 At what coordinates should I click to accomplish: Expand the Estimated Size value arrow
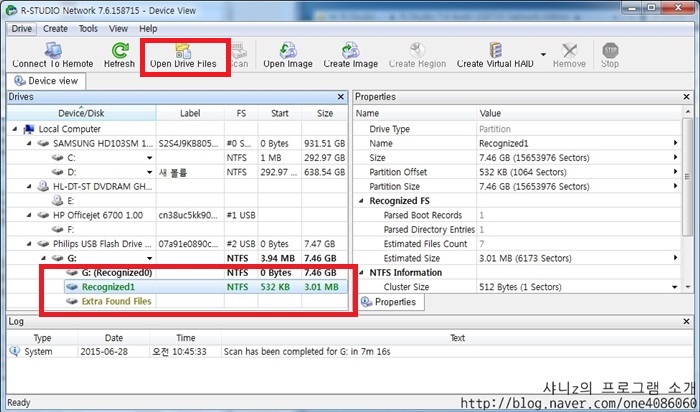(675, 258)
